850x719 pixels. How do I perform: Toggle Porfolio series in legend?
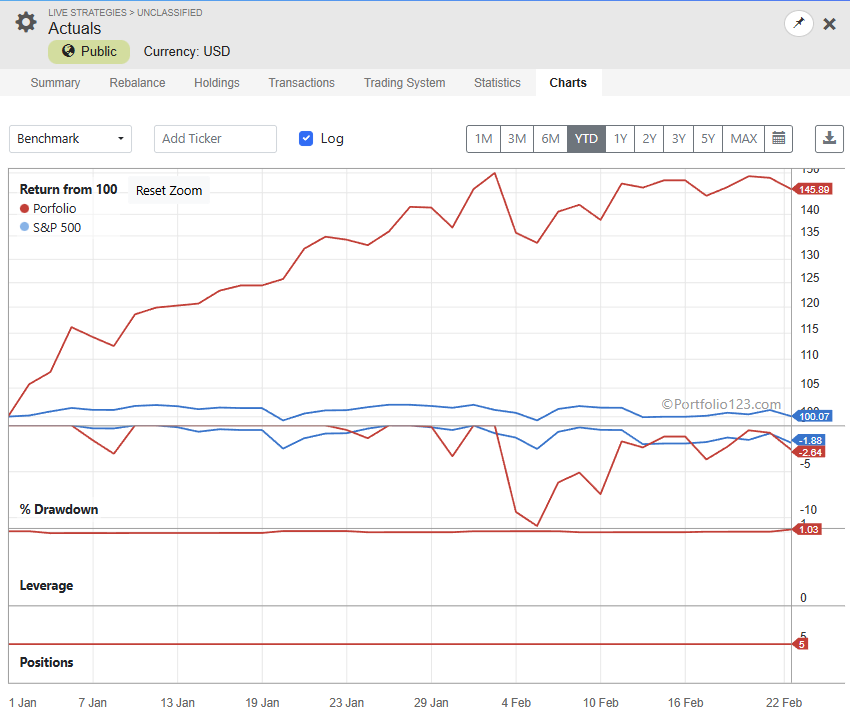click(54, 209)
